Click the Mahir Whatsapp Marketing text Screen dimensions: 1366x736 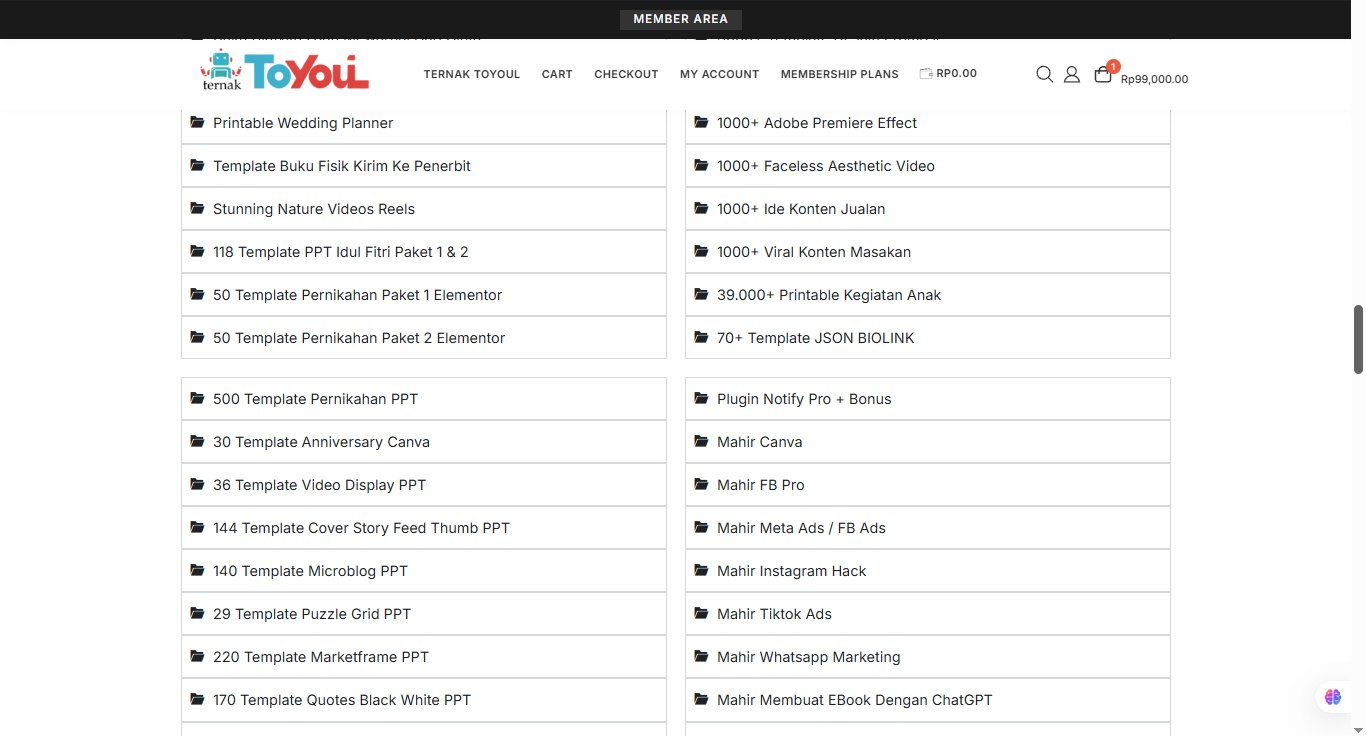pos(809,657)
